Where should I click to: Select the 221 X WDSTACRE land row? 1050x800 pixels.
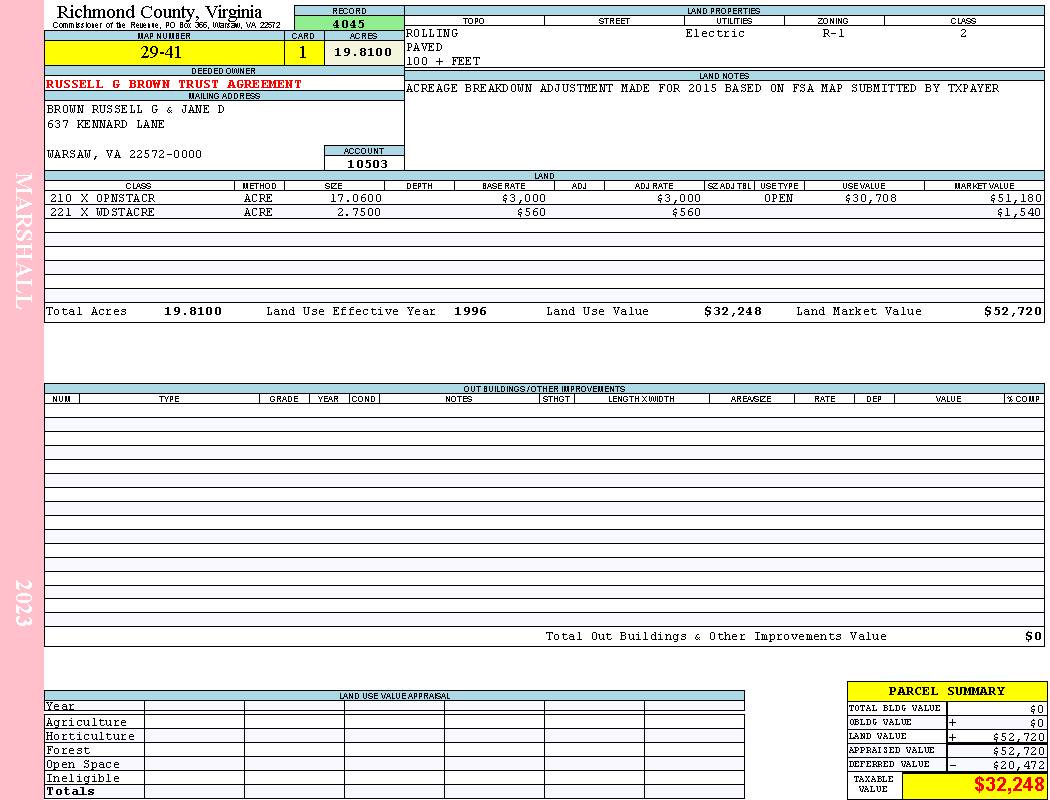pyautogui.click(x=544, y=212)
